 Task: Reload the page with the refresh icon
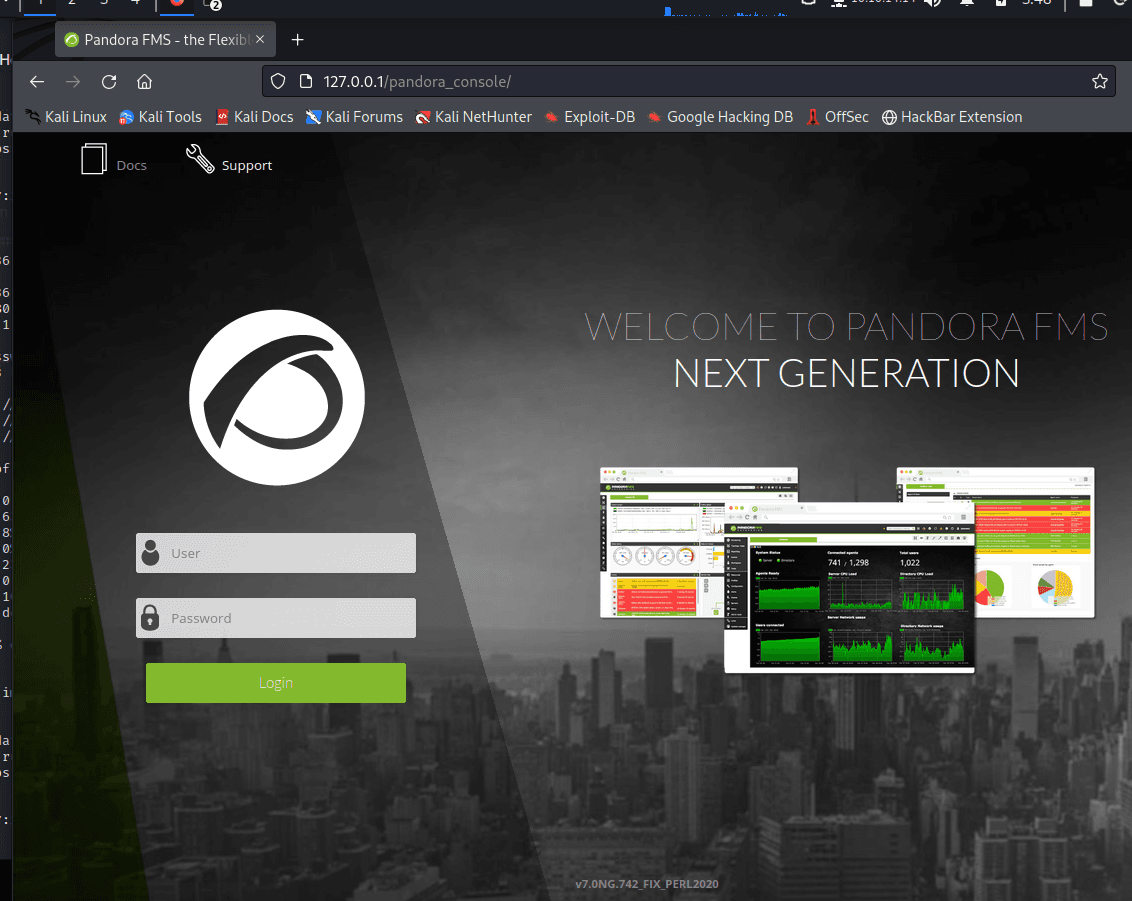[109, 82]
